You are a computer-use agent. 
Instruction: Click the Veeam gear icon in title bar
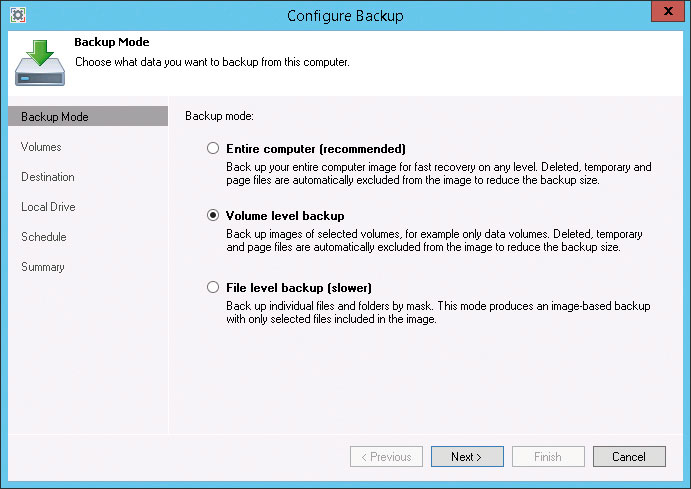pyautogui.click(x=18, y=15)
